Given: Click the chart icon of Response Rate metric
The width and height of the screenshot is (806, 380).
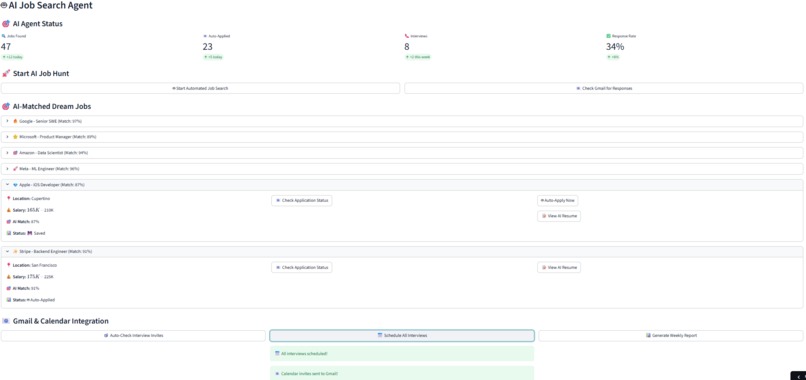Looking at the screenshot, I should click(x=608, y=36).
